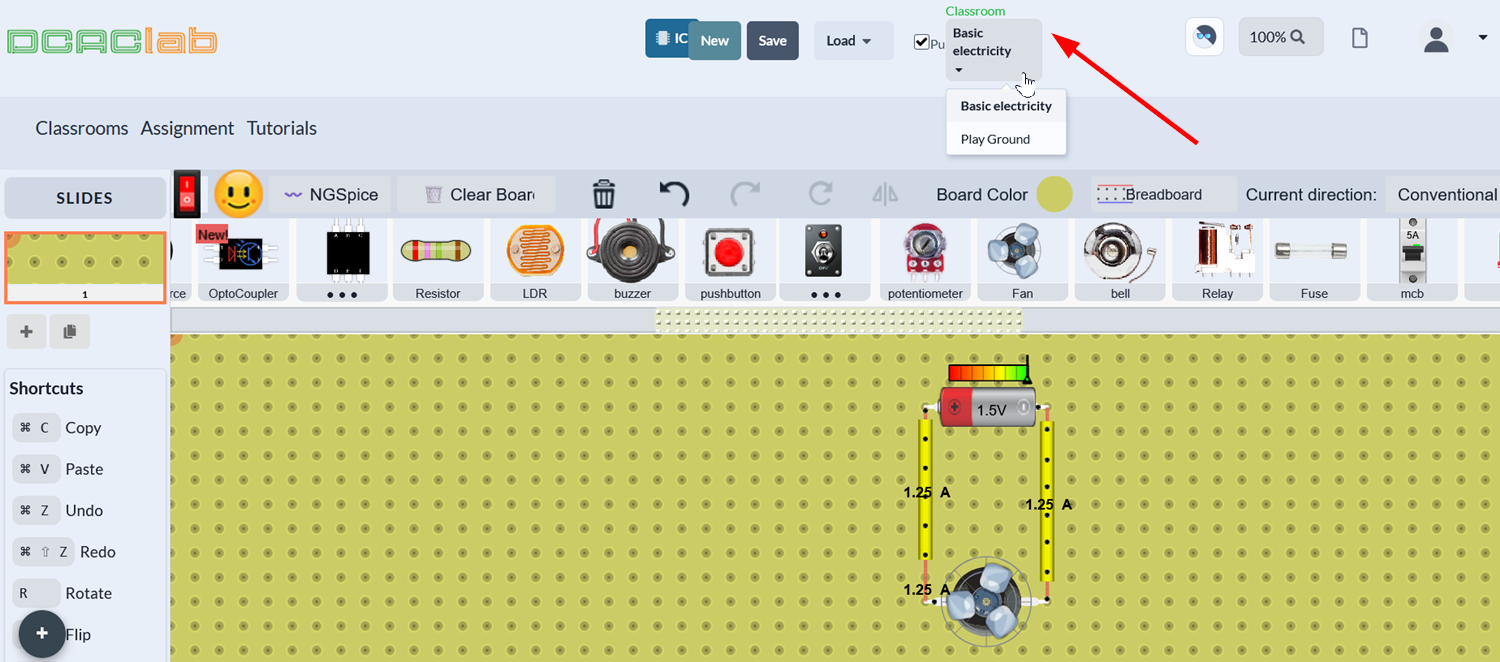The width and height of the screenshot is (1500, 662).
Task: Click the New button
Action: coord(714,41)
